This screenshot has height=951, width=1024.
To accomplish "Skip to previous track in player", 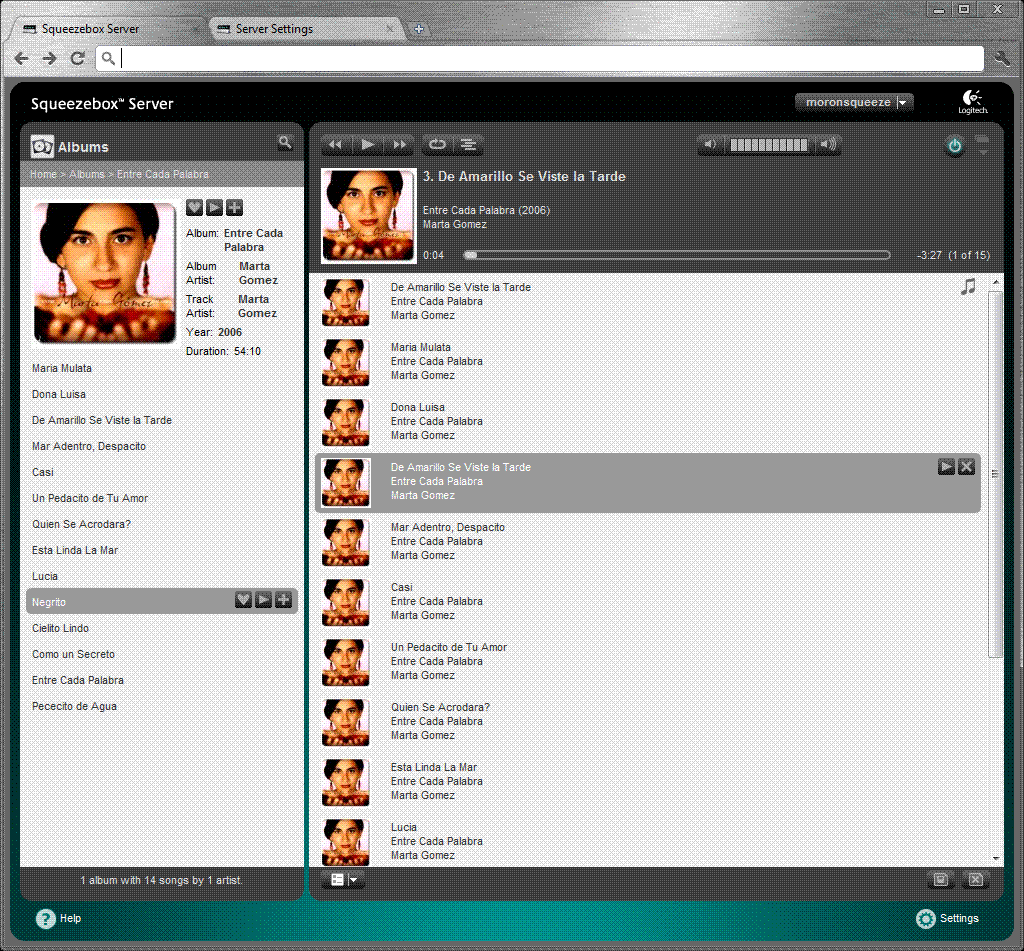I will point(335,145).
